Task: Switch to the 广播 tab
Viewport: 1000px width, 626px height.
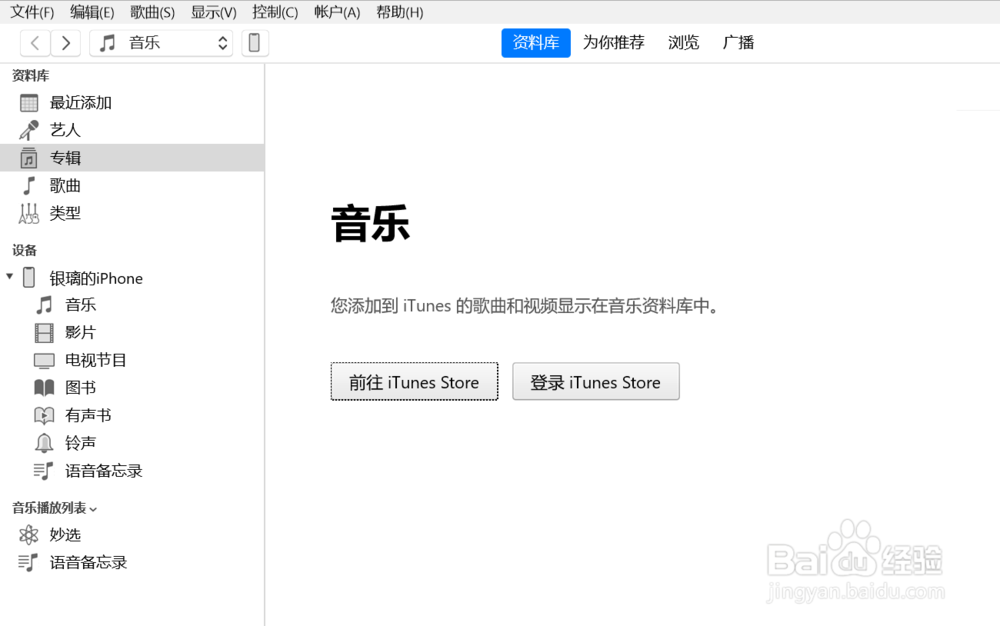Action: coord(738,43)
